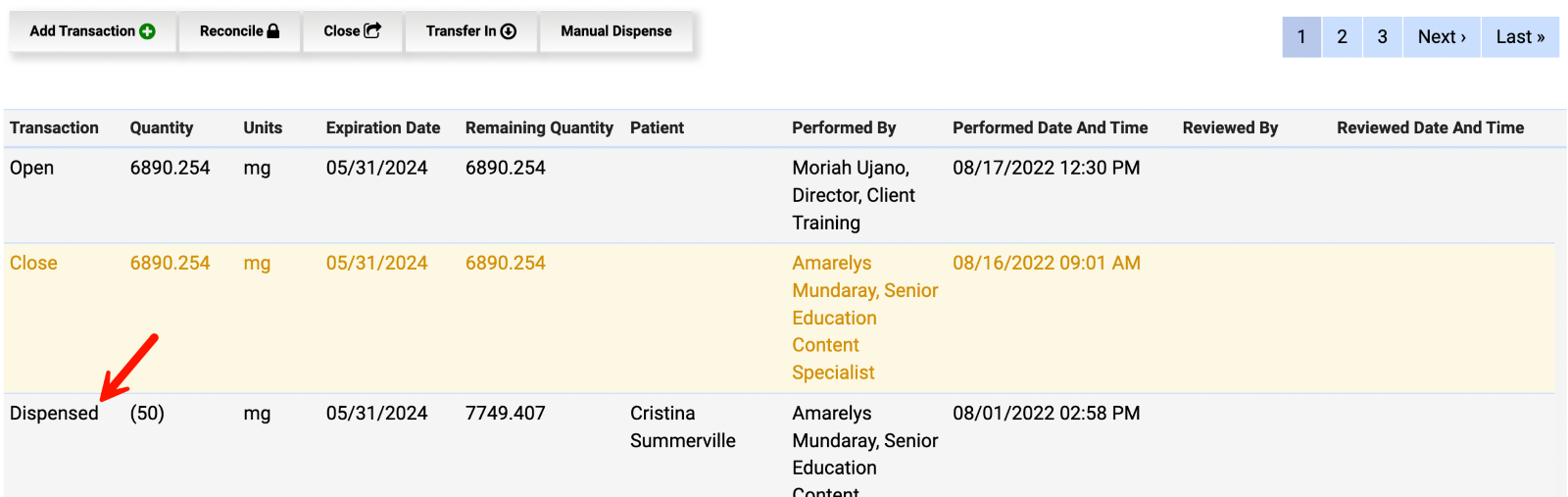Click the Next page link

(x=1441, y=37)
